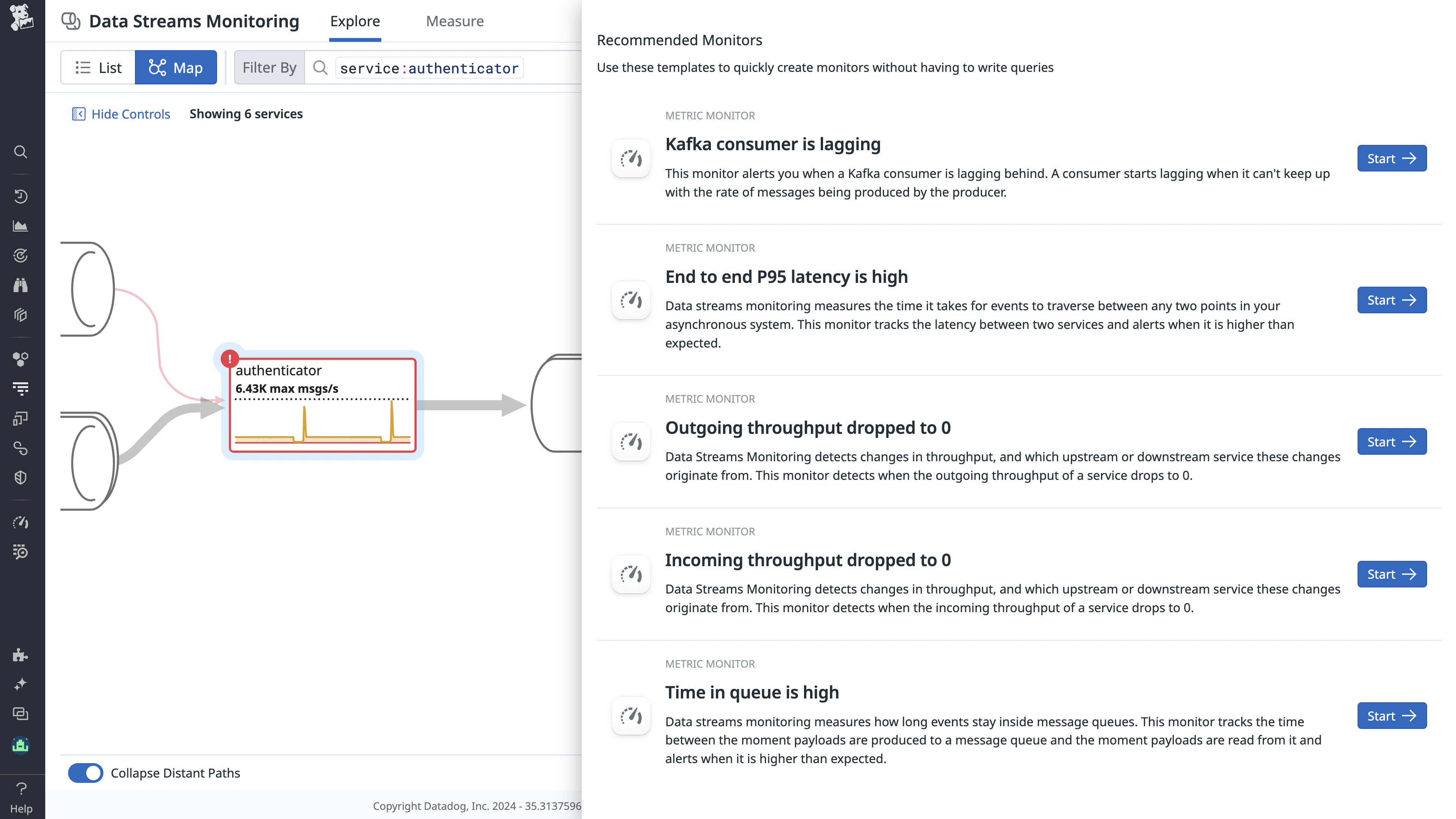
Task: Open the Metrics graph icon in sidebar
Action: (x=21, y=226)
